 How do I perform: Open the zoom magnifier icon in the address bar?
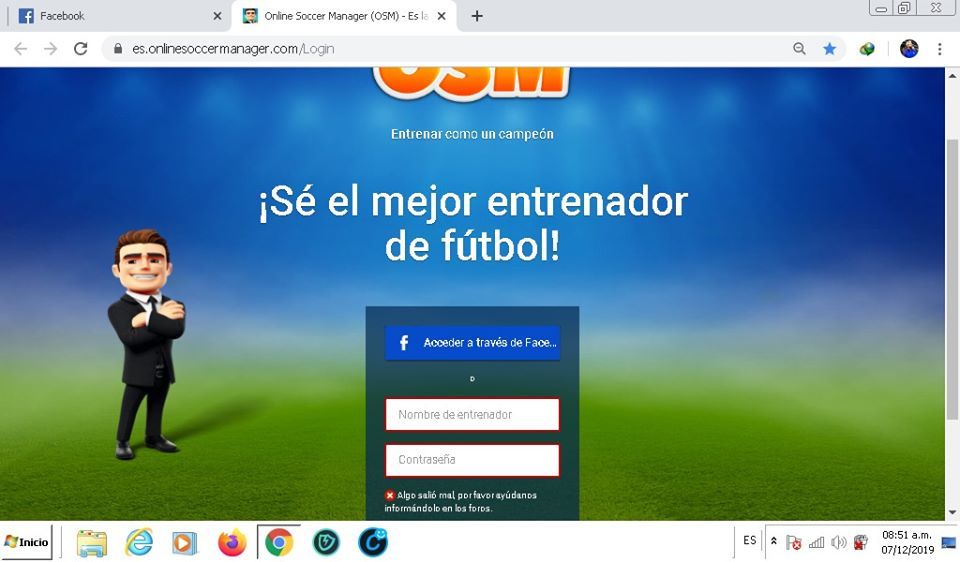799,48
